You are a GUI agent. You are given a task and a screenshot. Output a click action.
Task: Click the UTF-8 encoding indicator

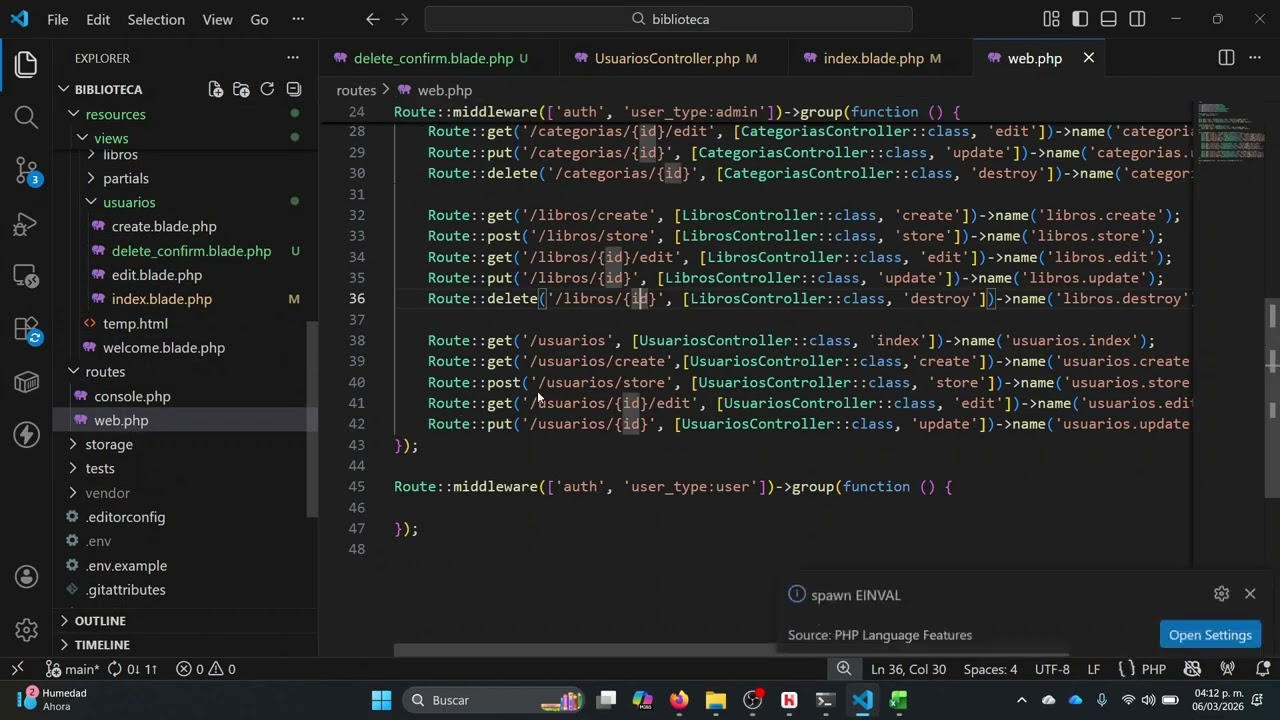[x=1052, y=669]
